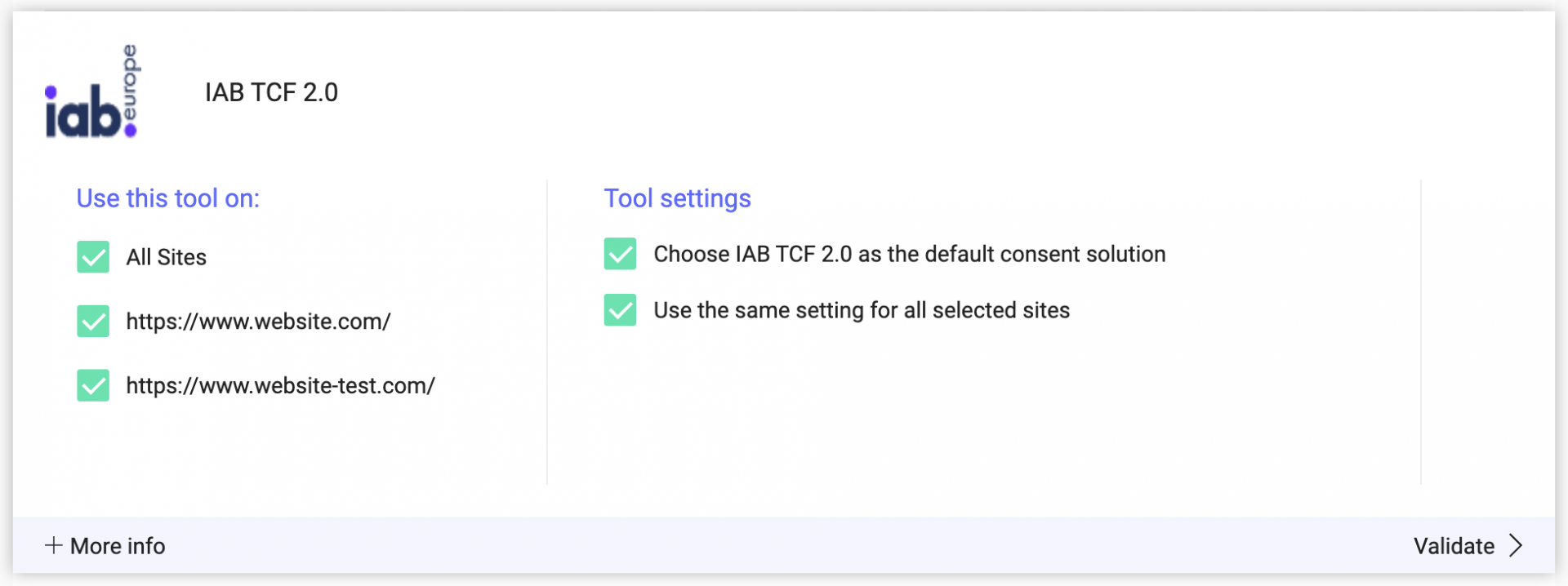Toggle the https://www.website-test.com/ checkbox

coord(93,385)
